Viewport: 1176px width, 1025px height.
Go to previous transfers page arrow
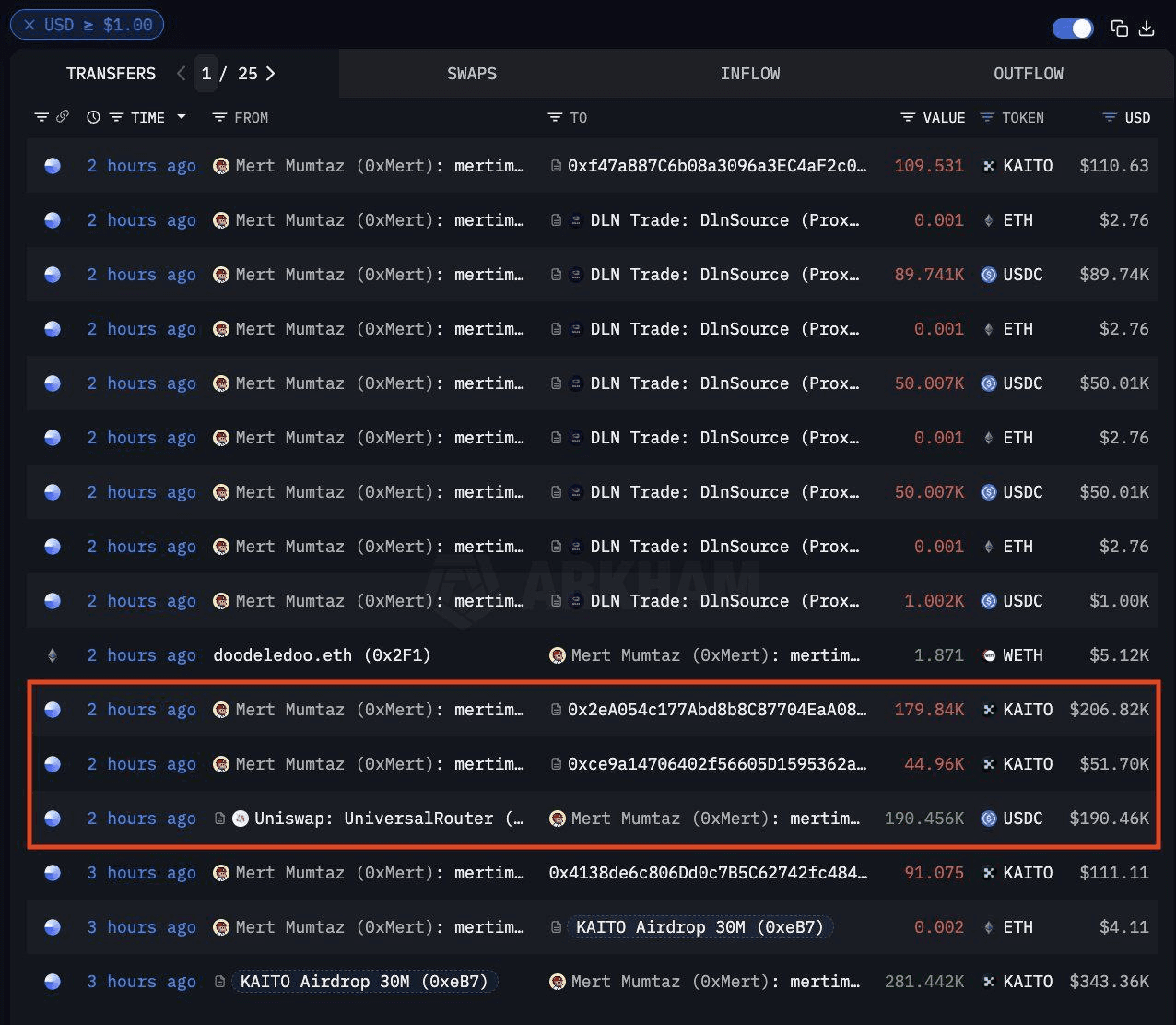(x=182, y=73)
